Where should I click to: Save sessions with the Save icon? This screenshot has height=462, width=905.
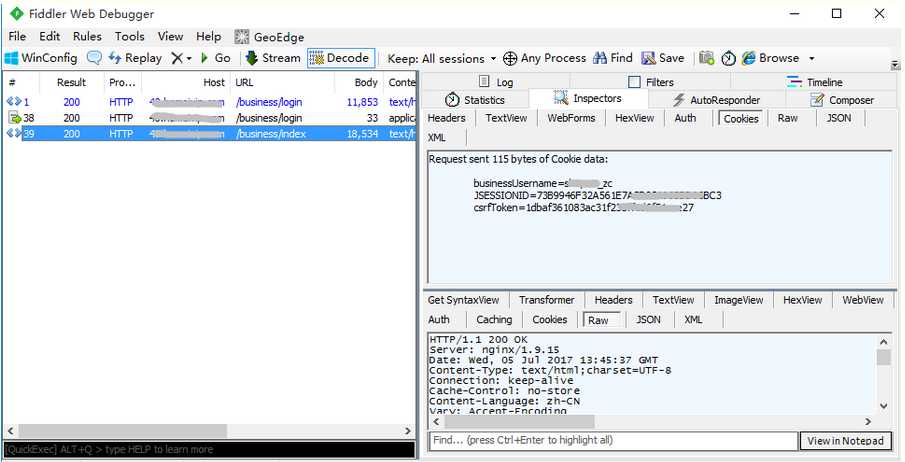(648, 58)
